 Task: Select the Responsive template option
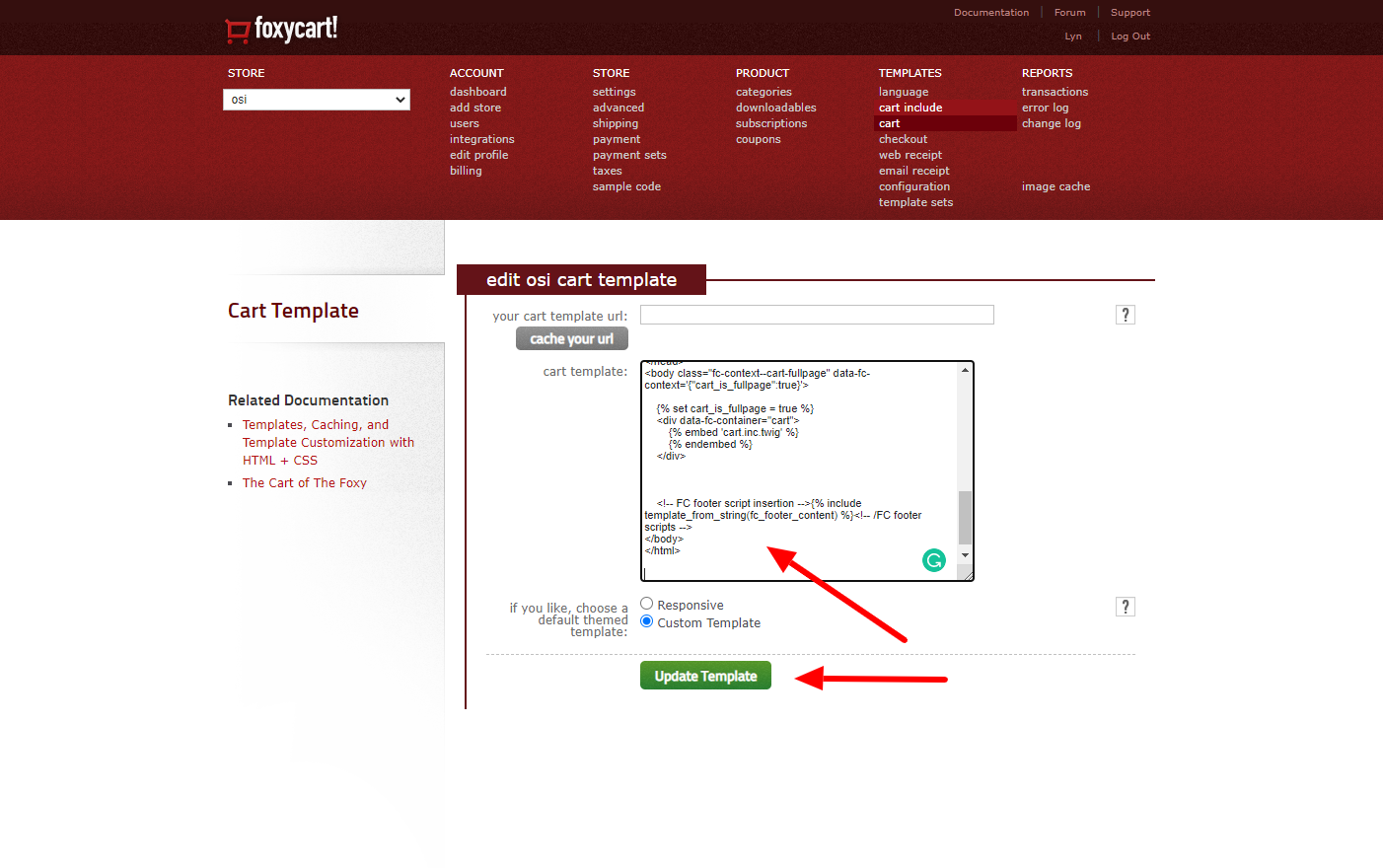[x=647, y=604]
